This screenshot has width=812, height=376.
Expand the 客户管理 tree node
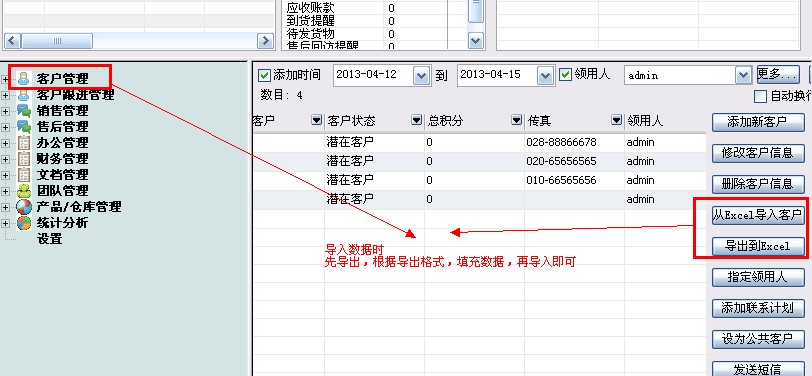(6, 79)
